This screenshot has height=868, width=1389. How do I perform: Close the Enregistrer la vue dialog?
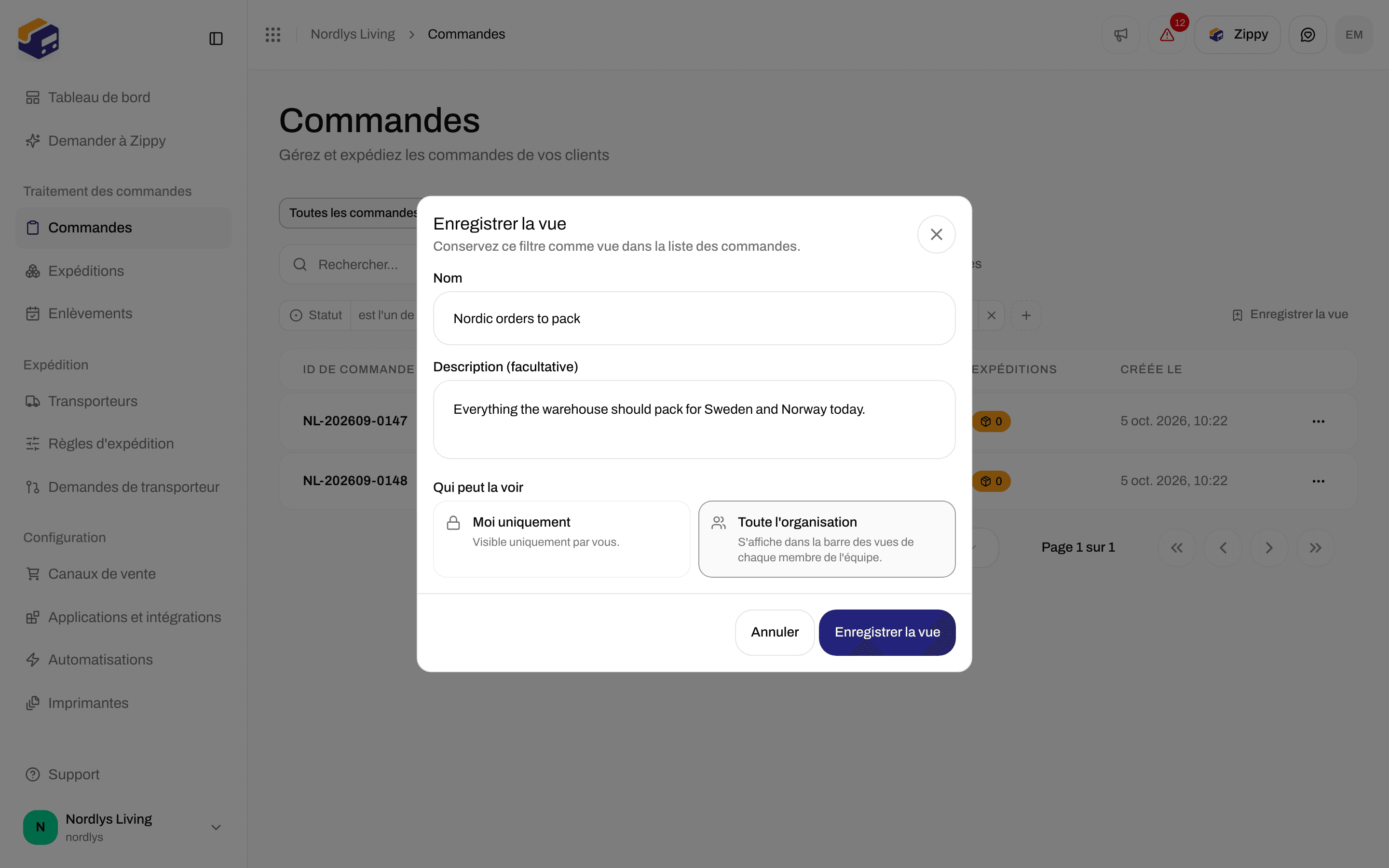[x=936, y=234]
